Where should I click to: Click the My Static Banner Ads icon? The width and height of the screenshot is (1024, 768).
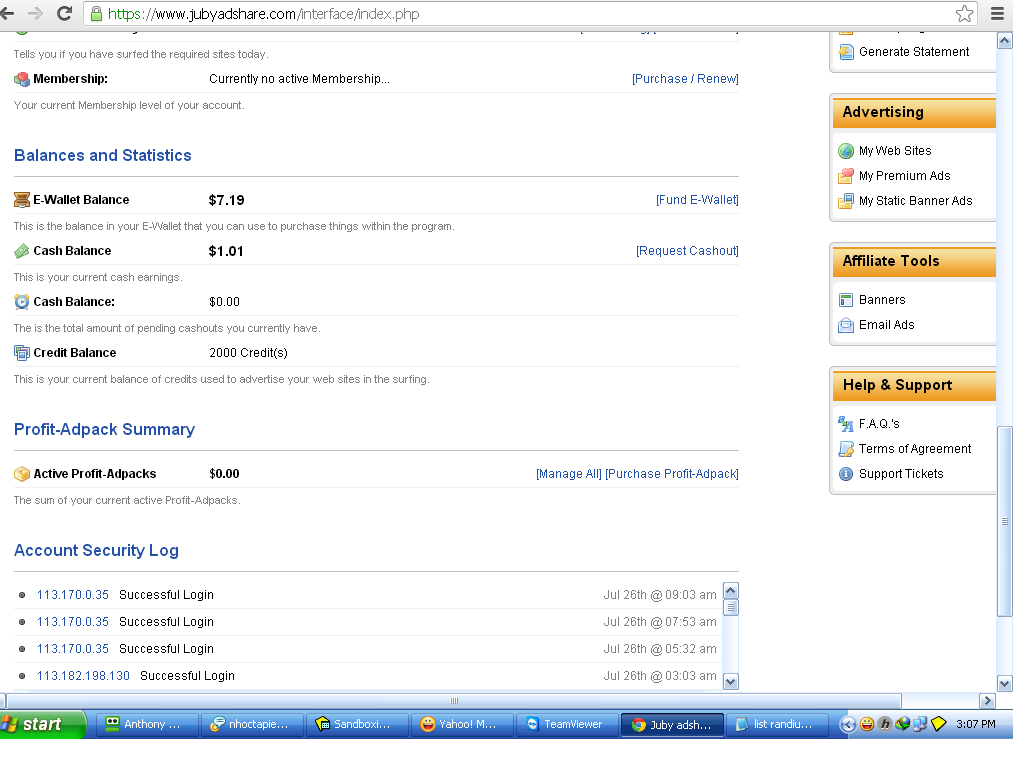(x=846, y=200)
